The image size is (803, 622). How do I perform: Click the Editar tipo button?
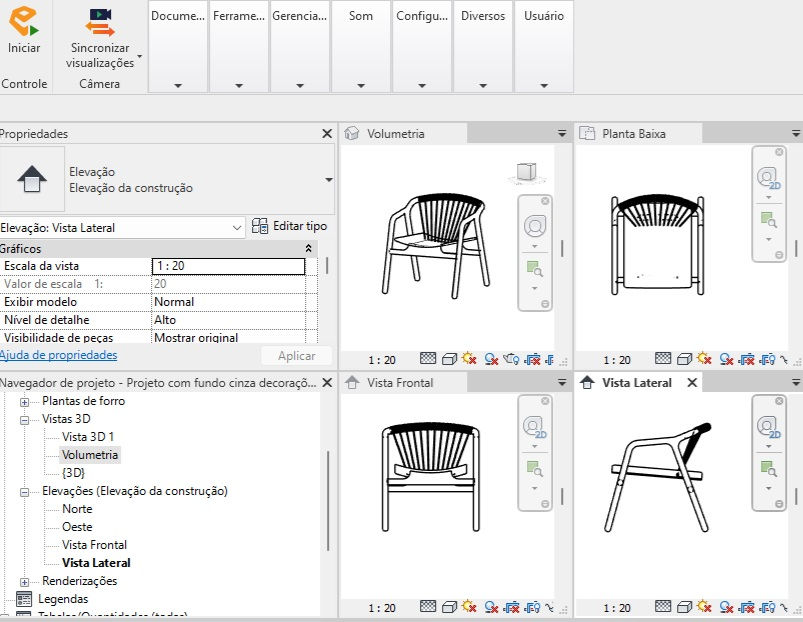tap(289, 226)
